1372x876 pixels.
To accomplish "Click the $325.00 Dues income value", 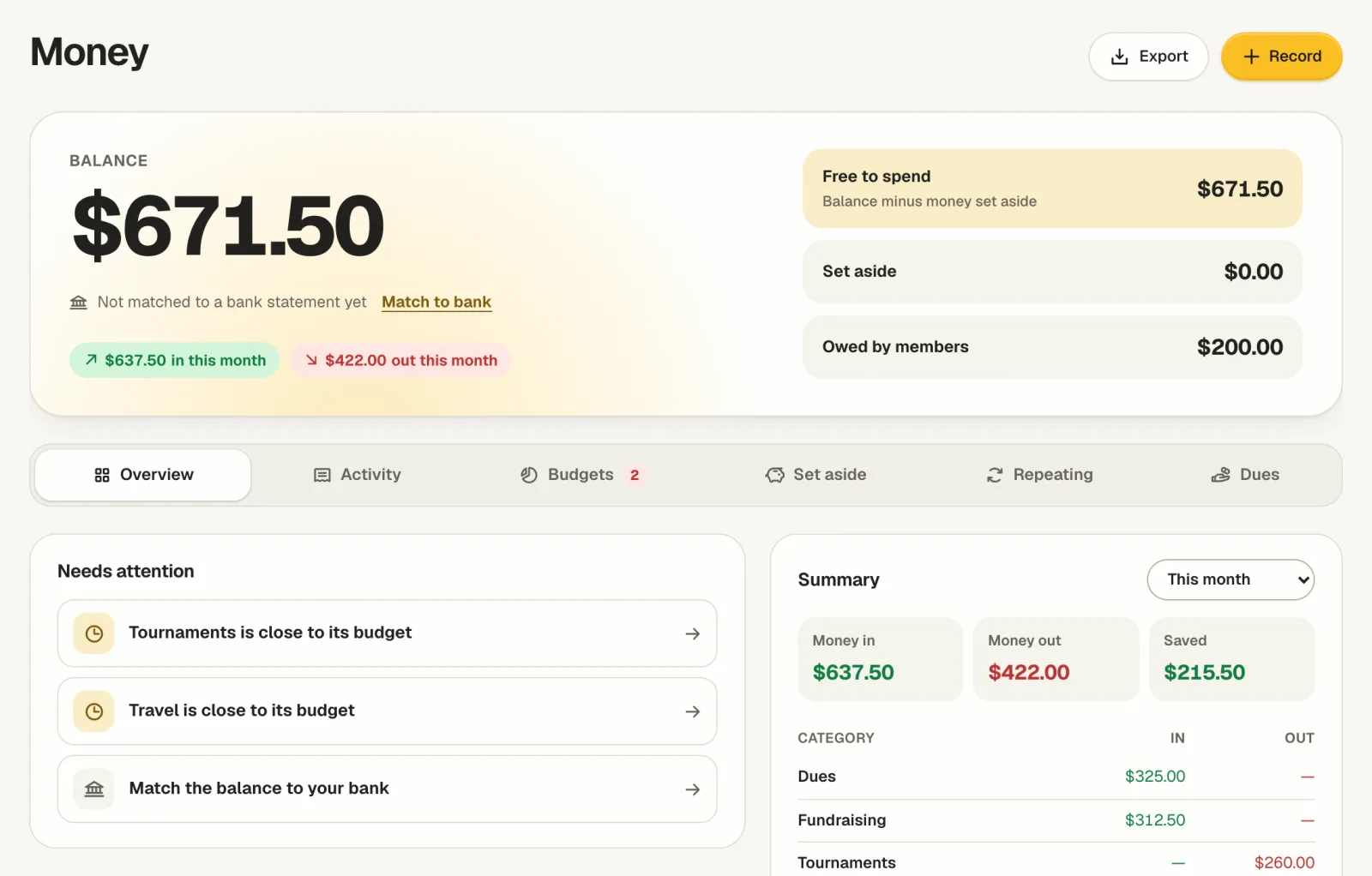I will click(1155, 777).
